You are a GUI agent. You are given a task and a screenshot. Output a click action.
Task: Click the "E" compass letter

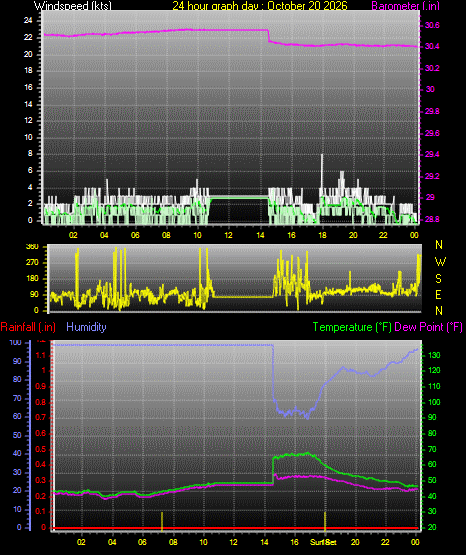tap(438, 294)
